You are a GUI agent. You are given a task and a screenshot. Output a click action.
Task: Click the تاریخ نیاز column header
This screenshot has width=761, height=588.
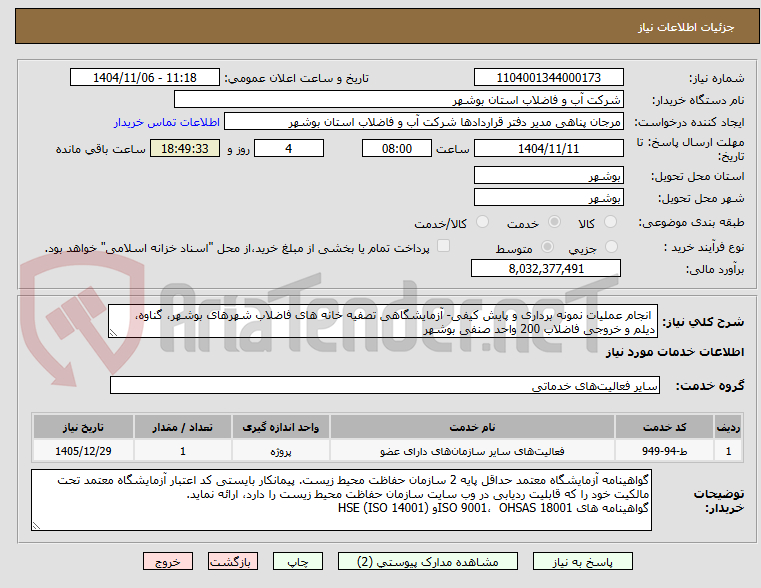click(83, 427)
